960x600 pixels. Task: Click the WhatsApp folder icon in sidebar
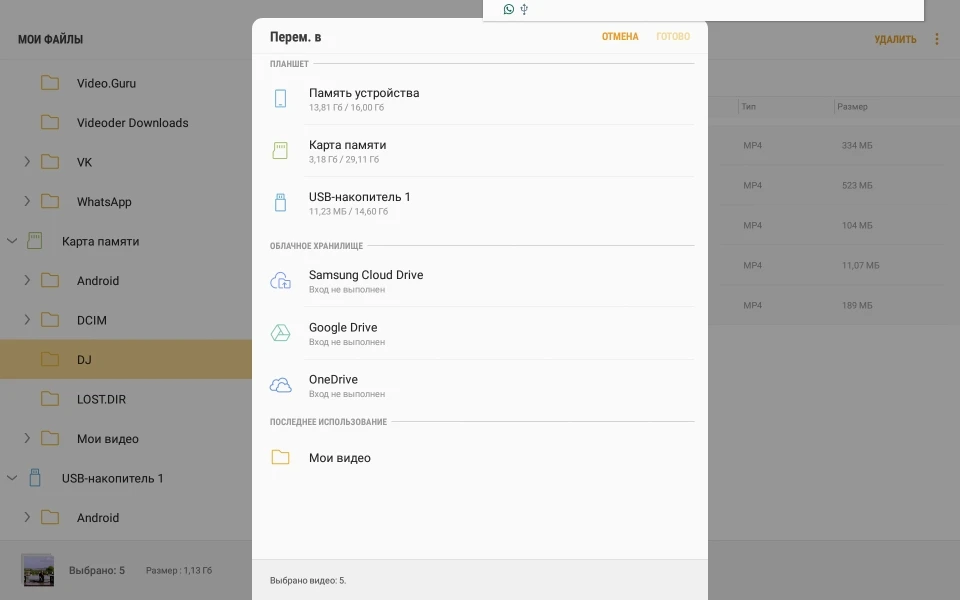pyautogui.click(x=50, y=201)
